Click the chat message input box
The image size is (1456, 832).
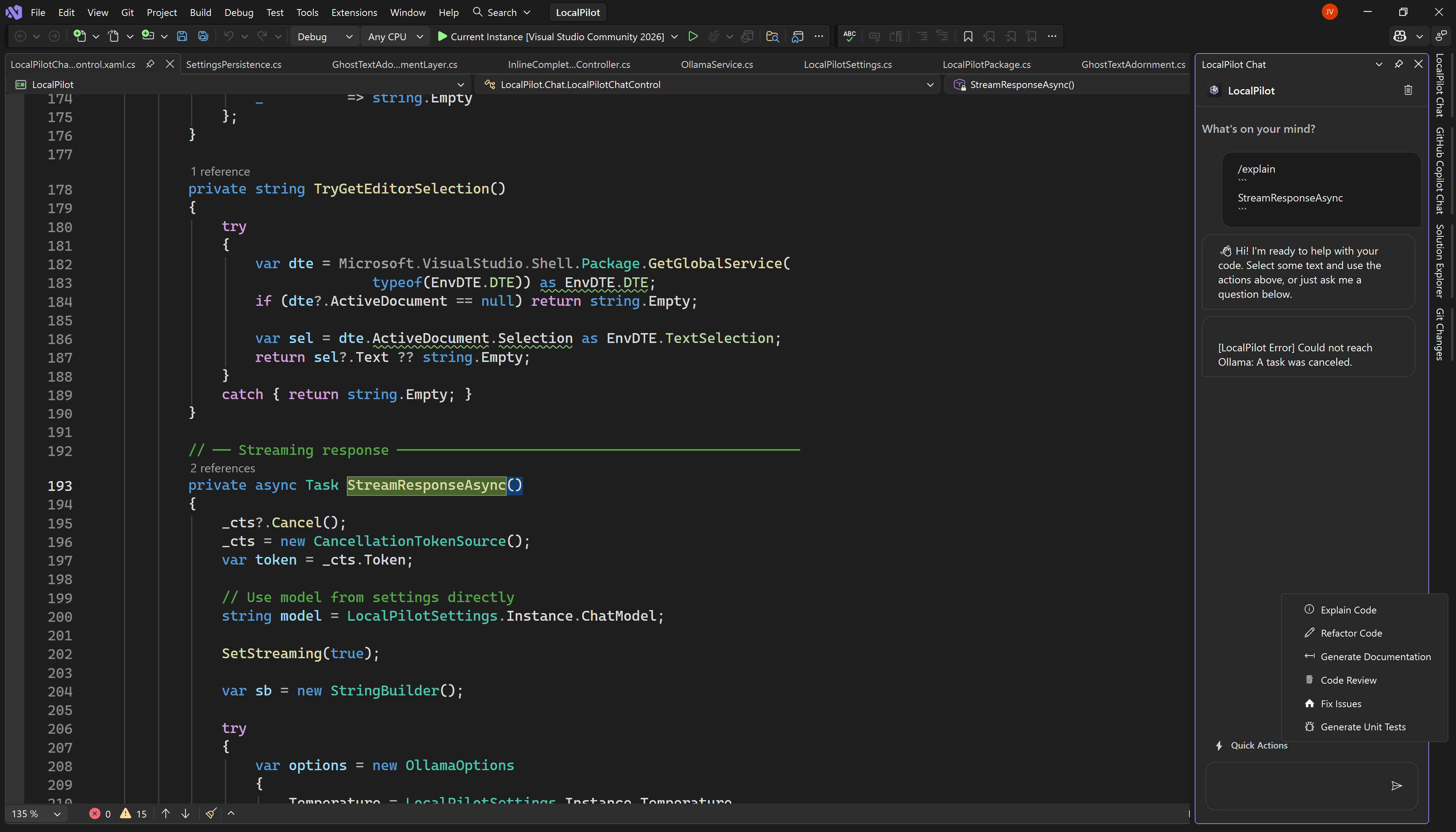[1294, 786]
